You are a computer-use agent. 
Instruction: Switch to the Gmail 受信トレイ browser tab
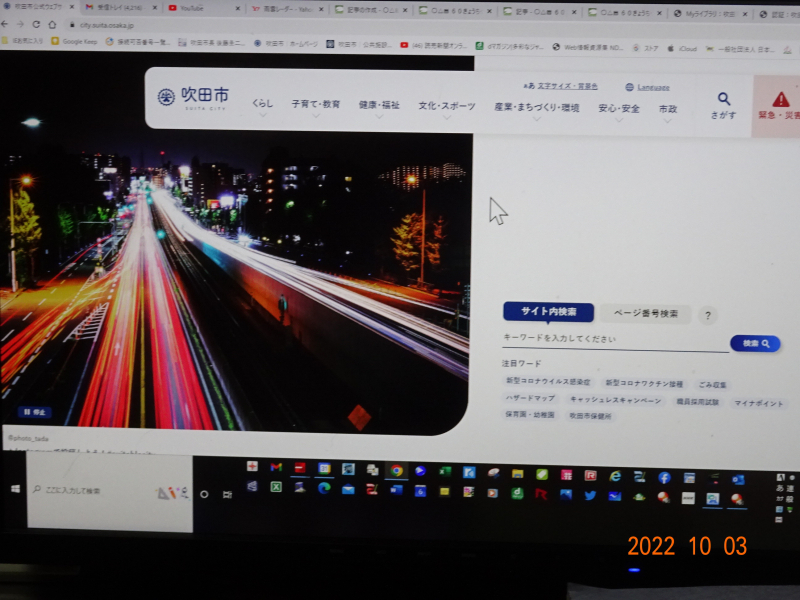pyautogui.click(x=119, y=7)
